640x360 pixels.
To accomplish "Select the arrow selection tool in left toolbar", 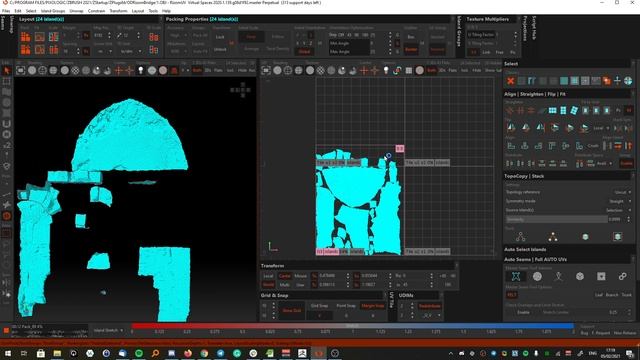I will [x=7, y=71].
